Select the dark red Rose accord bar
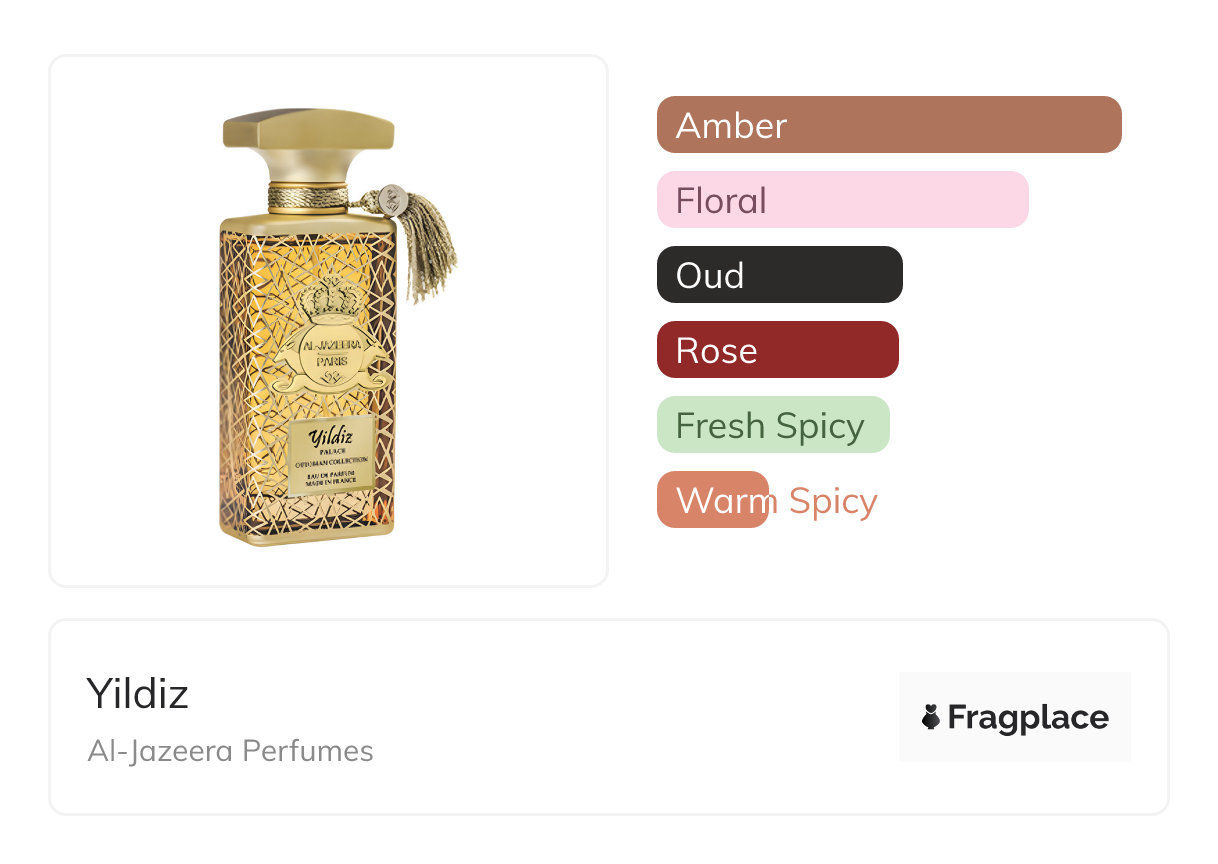Image resolution: width=1218 pixels, height=864 pixels. (x=777, y=350)
